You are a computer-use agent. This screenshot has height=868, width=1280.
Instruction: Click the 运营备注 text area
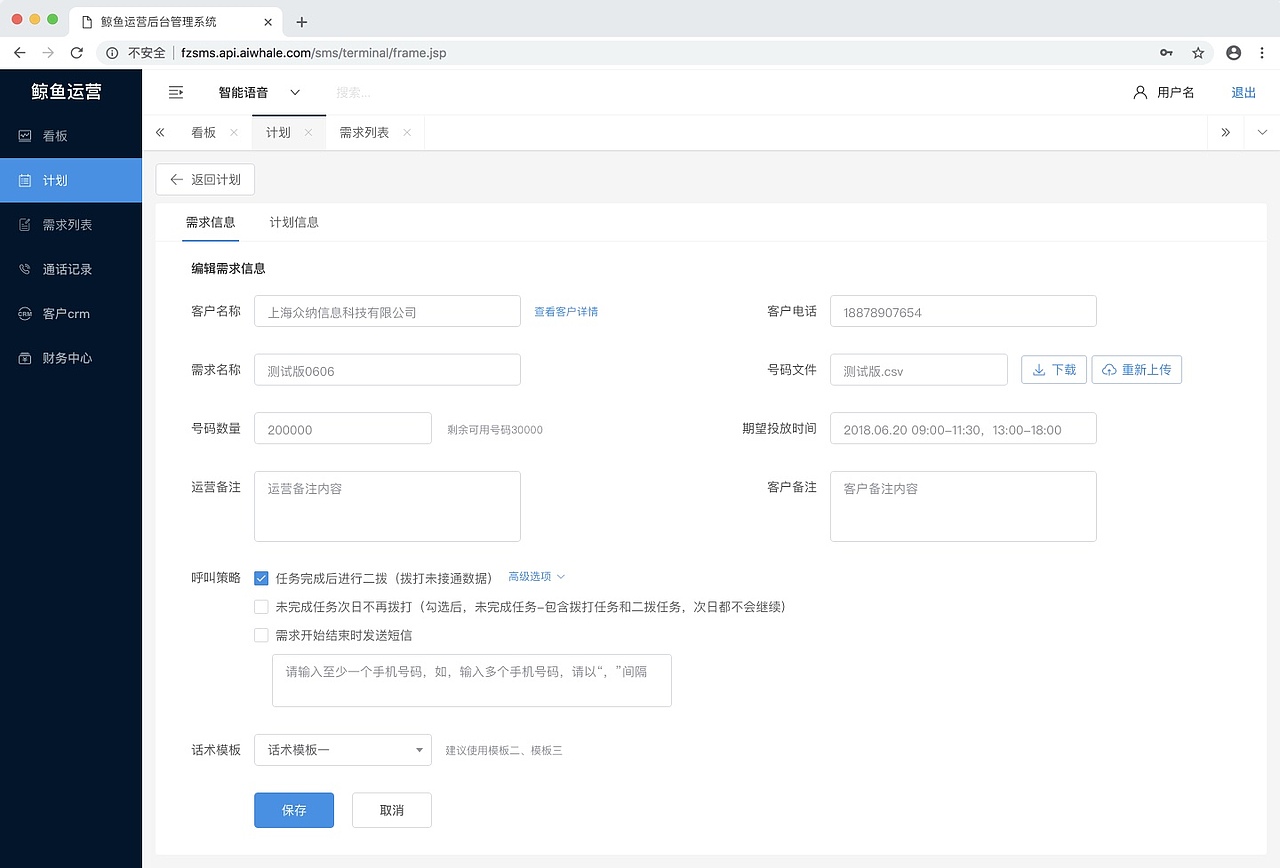coord(387,506)
